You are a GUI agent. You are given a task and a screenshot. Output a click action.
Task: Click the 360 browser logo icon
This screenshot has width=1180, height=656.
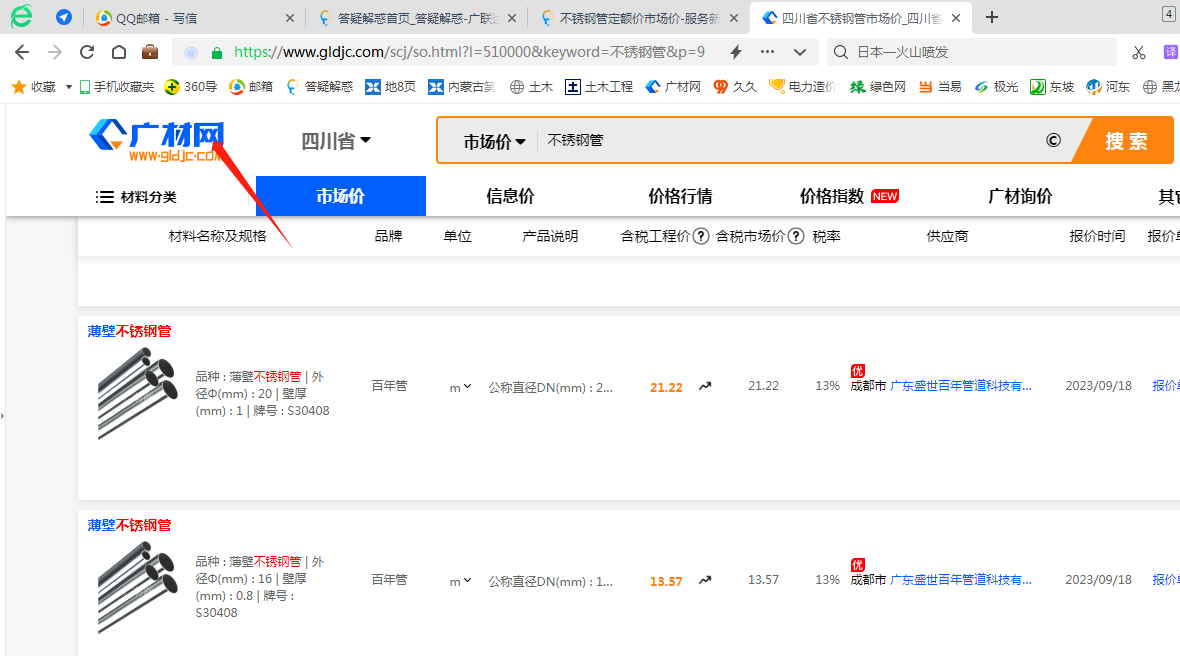tap(21, 17)
